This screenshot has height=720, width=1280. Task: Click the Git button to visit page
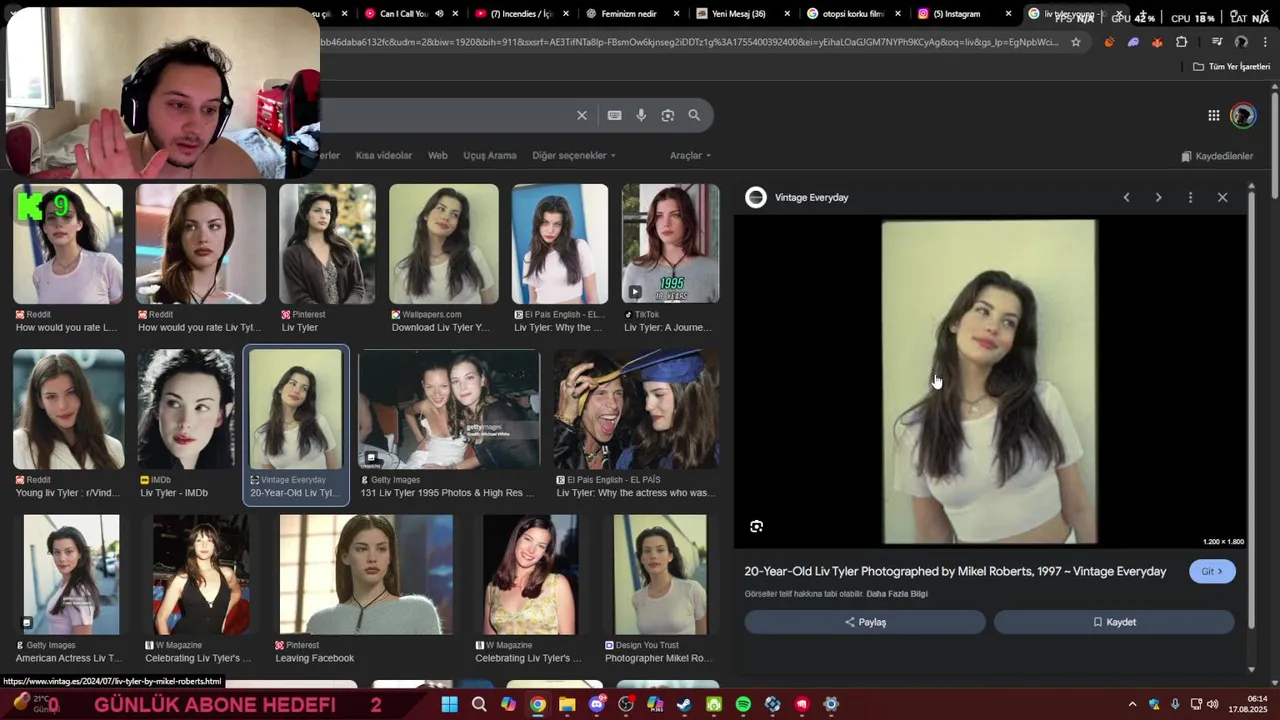1212,571
